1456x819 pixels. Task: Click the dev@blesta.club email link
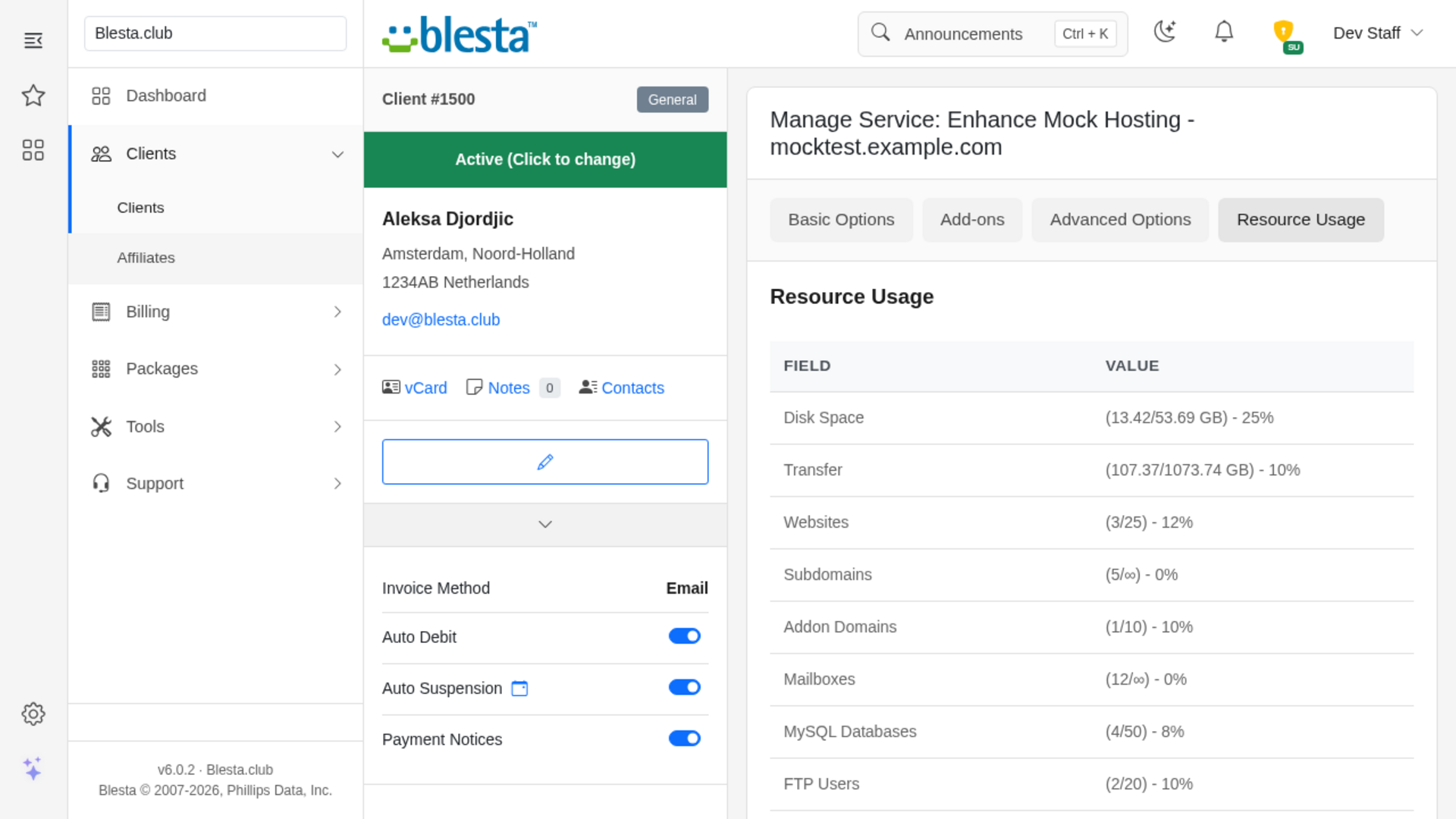[441, 320]
